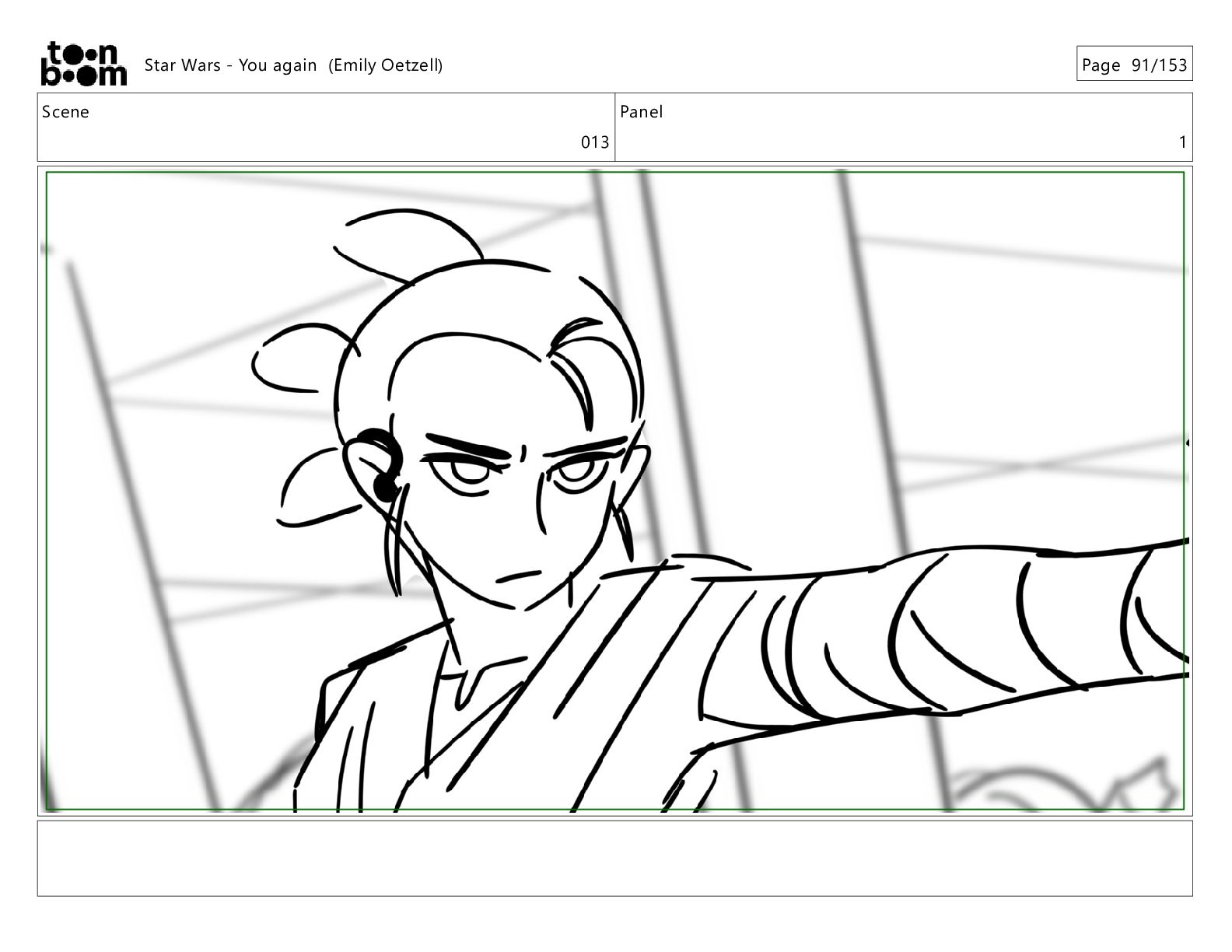Select the scene number '013'
1232x952 pixels.
point(595,142)
